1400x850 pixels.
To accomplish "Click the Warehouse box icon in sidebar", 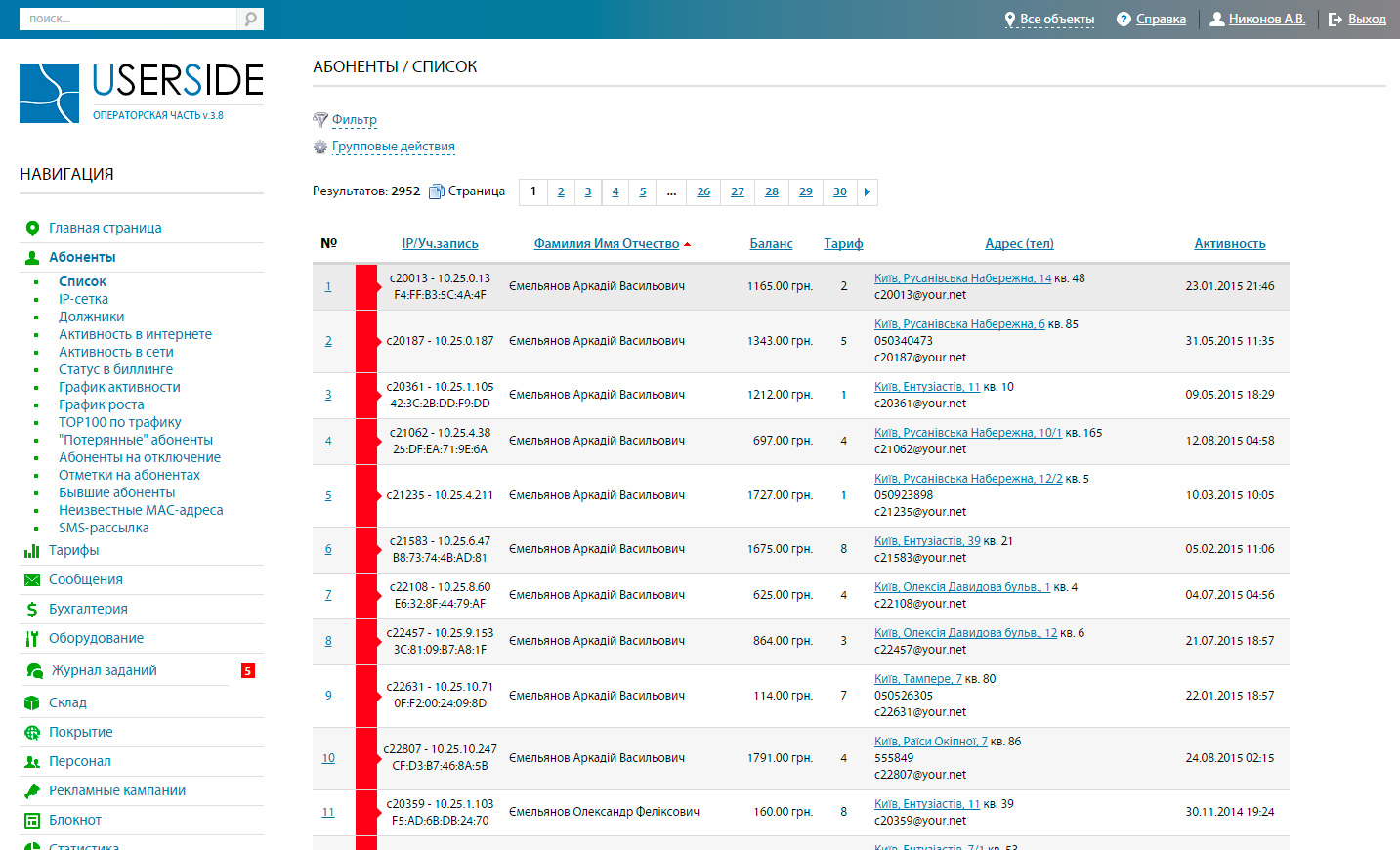I will tap(31, 703).
